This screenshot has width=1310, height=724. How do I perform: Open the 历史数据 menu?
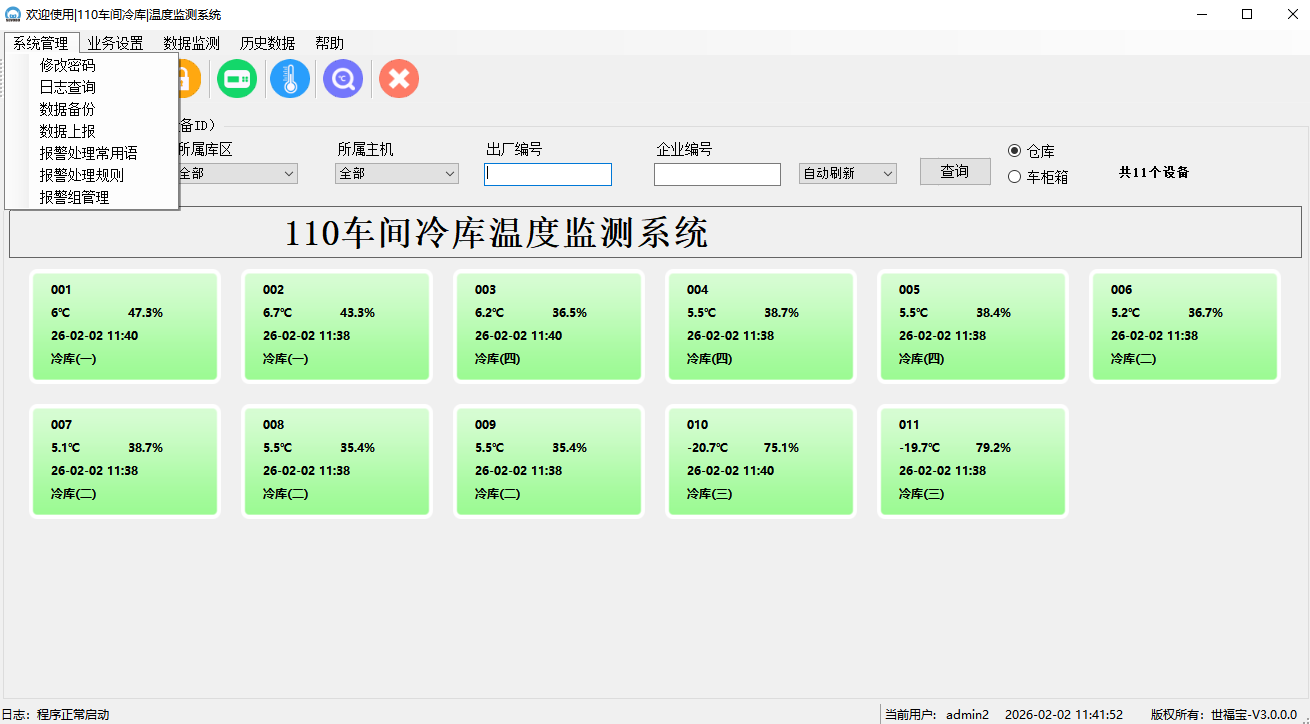[267, 43]
